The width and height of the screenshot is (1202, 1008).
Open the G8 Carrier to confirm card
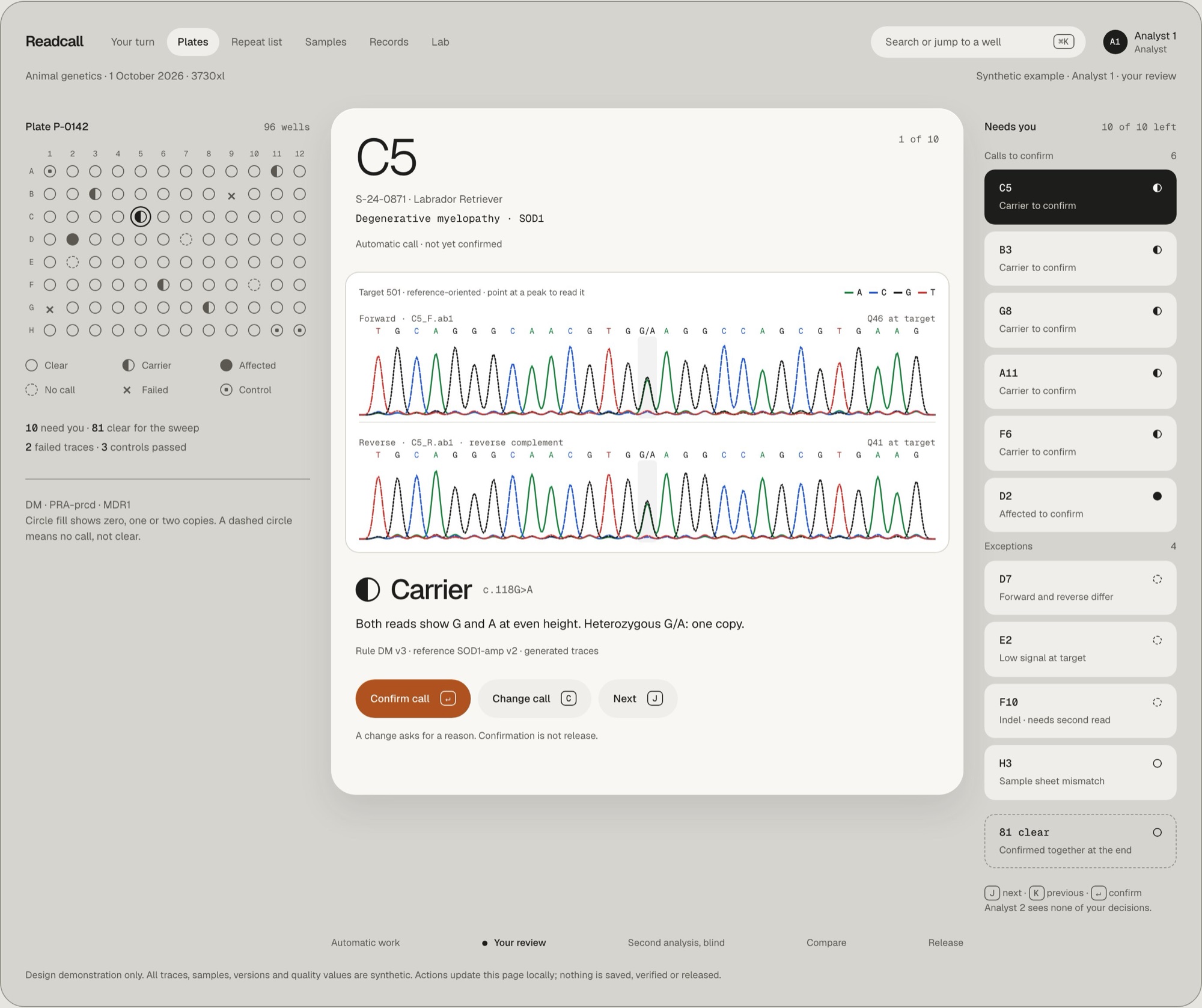pos(1080,320)
